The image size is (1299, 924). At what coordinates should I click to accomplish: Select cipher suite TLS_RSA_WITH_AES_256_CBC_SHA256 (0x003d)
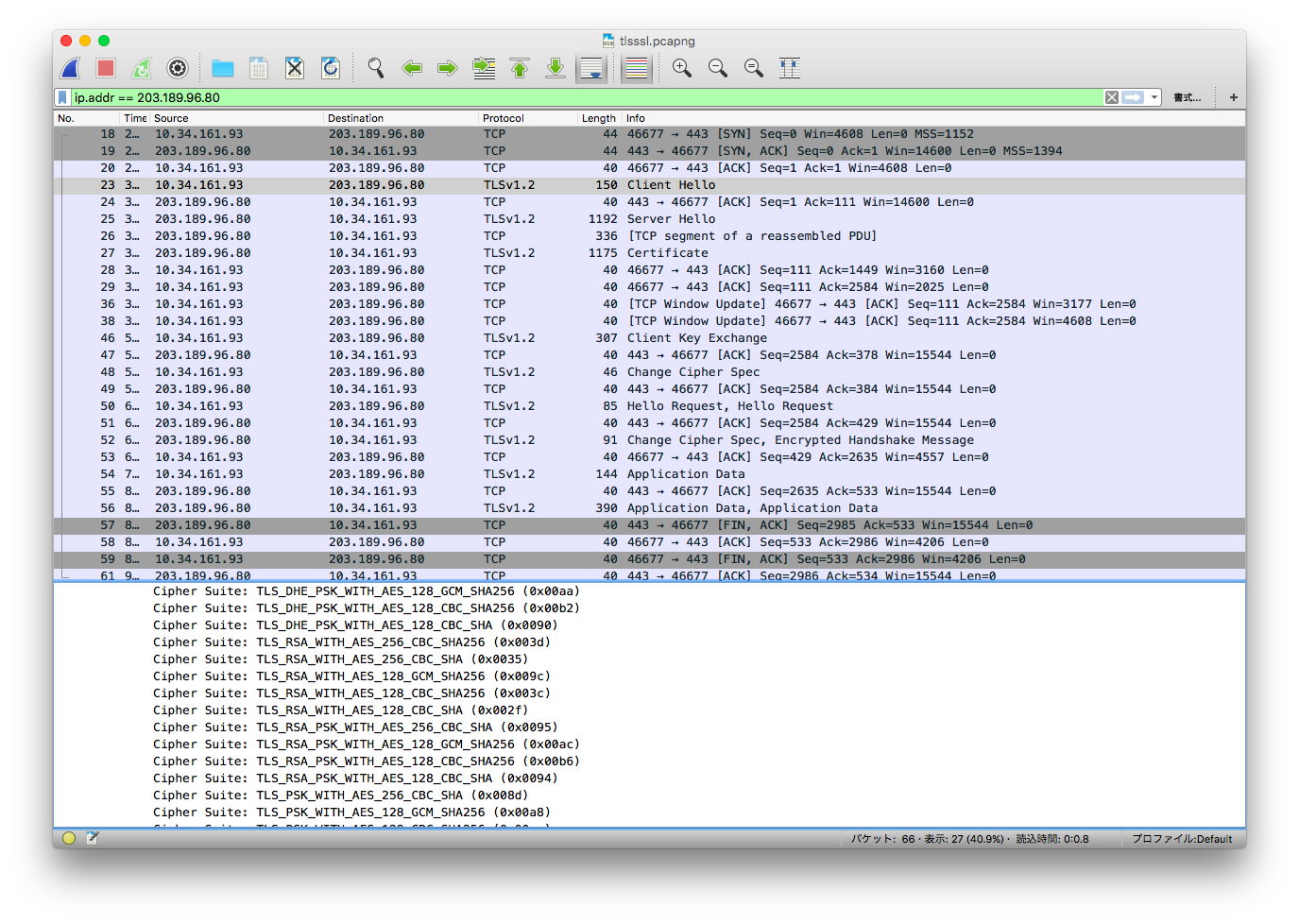pyautogui.click(x=351, y=642)
